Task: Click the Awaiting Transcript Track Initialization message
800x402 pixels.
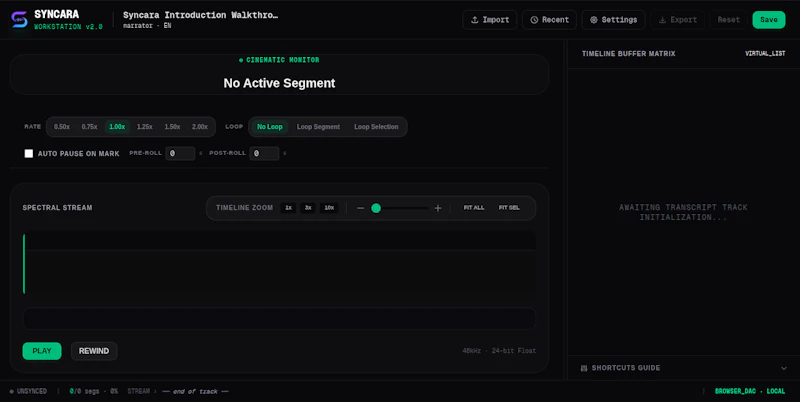Action: pyautogui.click(x=683, y=212)
